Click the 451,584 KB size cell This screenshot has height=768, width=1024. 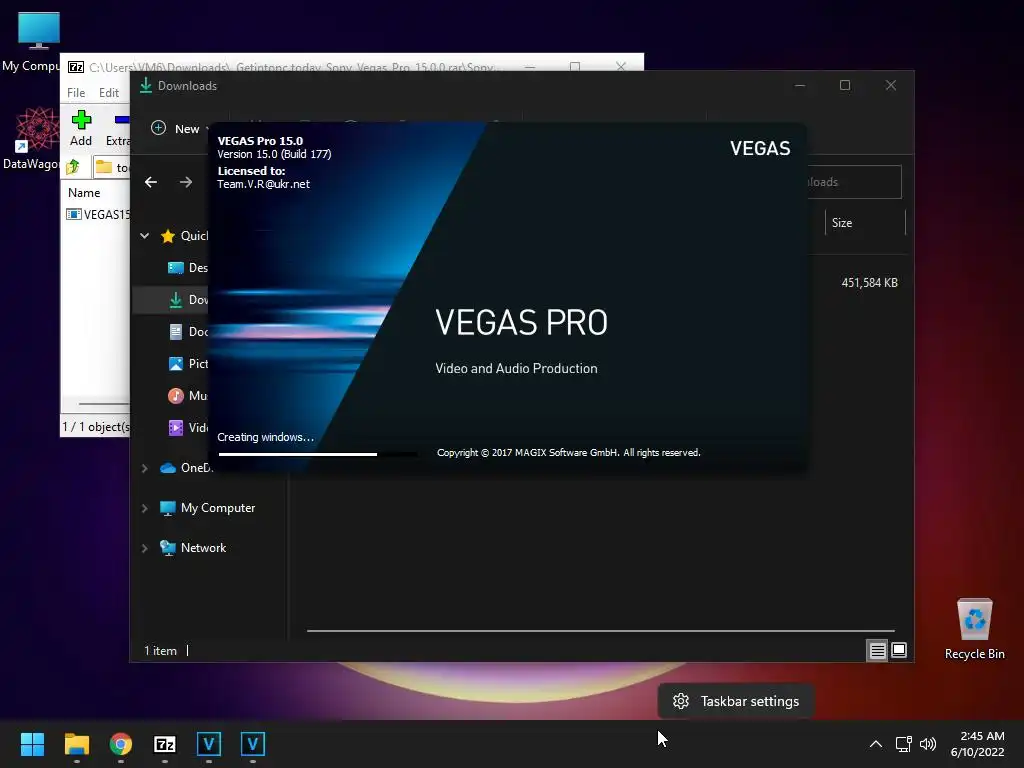(869, 283)
